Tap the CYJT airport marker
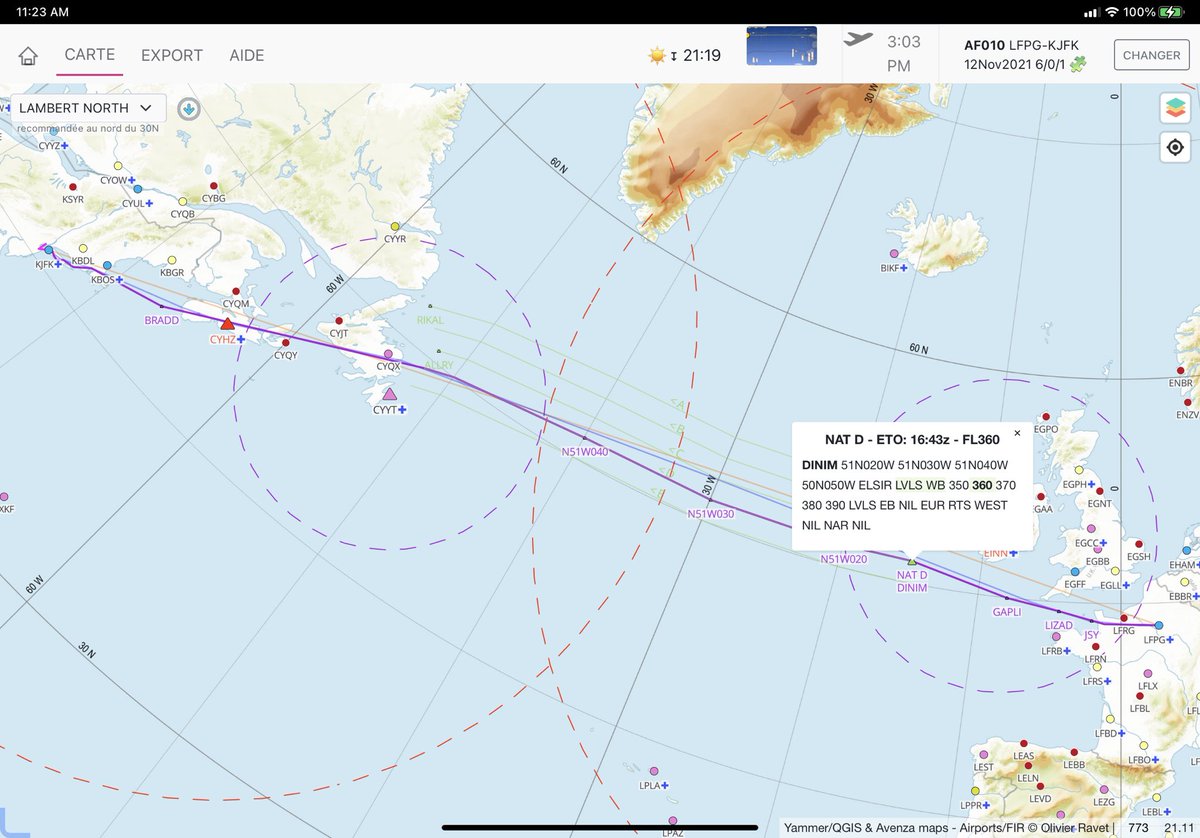The image size is (1200, 838). point(338,320)
